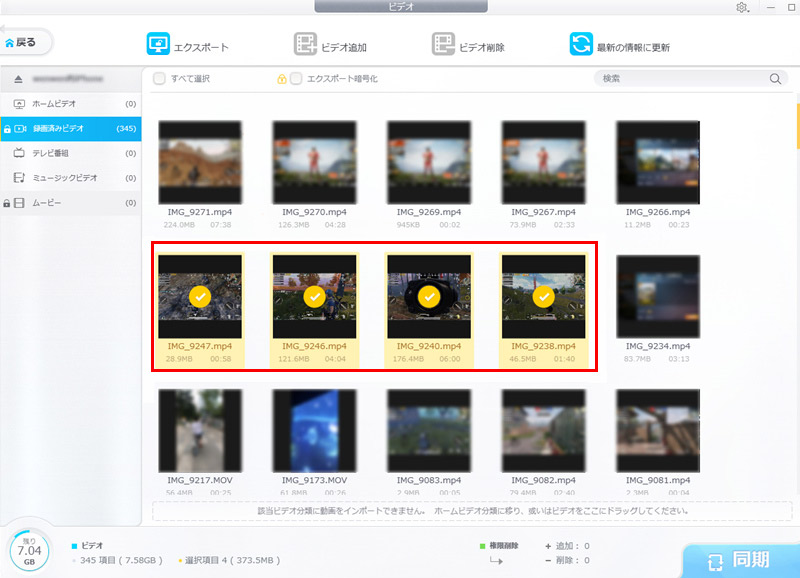Screen dimensions: 800x578
Task: Click the blurred device name in sidebar
Action: [68, 79]
